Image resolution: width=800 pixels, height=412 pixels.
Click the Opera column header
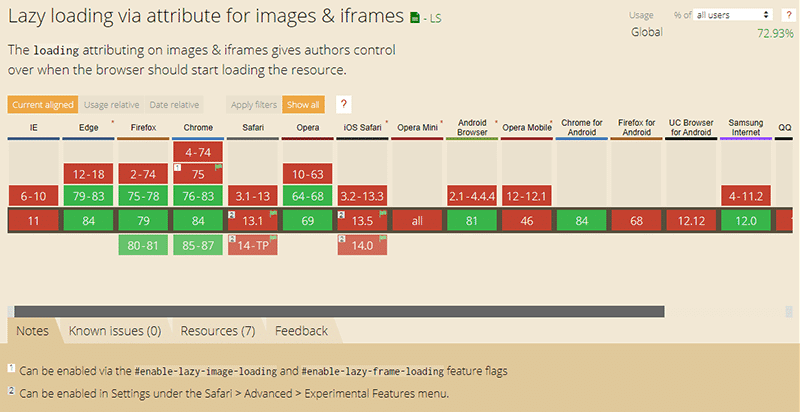click(308, 128)
